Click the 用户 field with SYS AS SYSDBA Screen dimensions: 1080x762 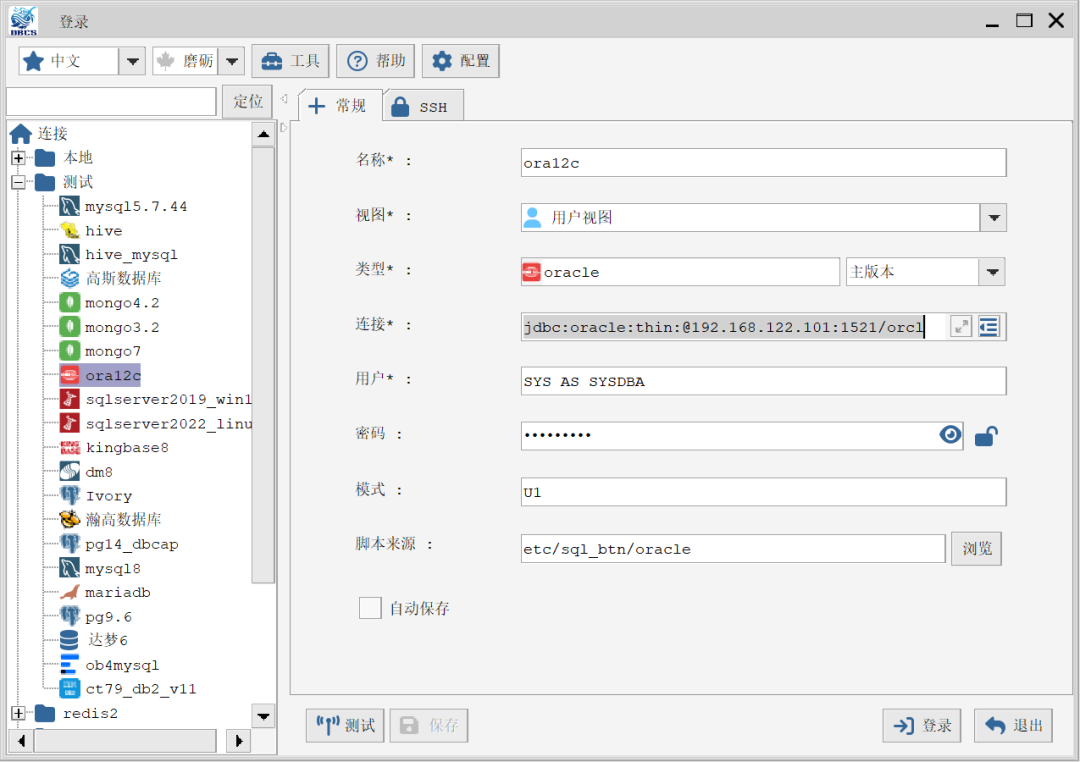(x=763, y=381)
